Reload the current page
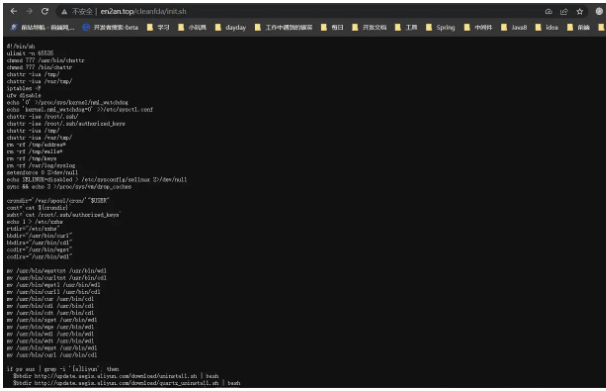This screenshot has width=606, height=391. [45, 12]
